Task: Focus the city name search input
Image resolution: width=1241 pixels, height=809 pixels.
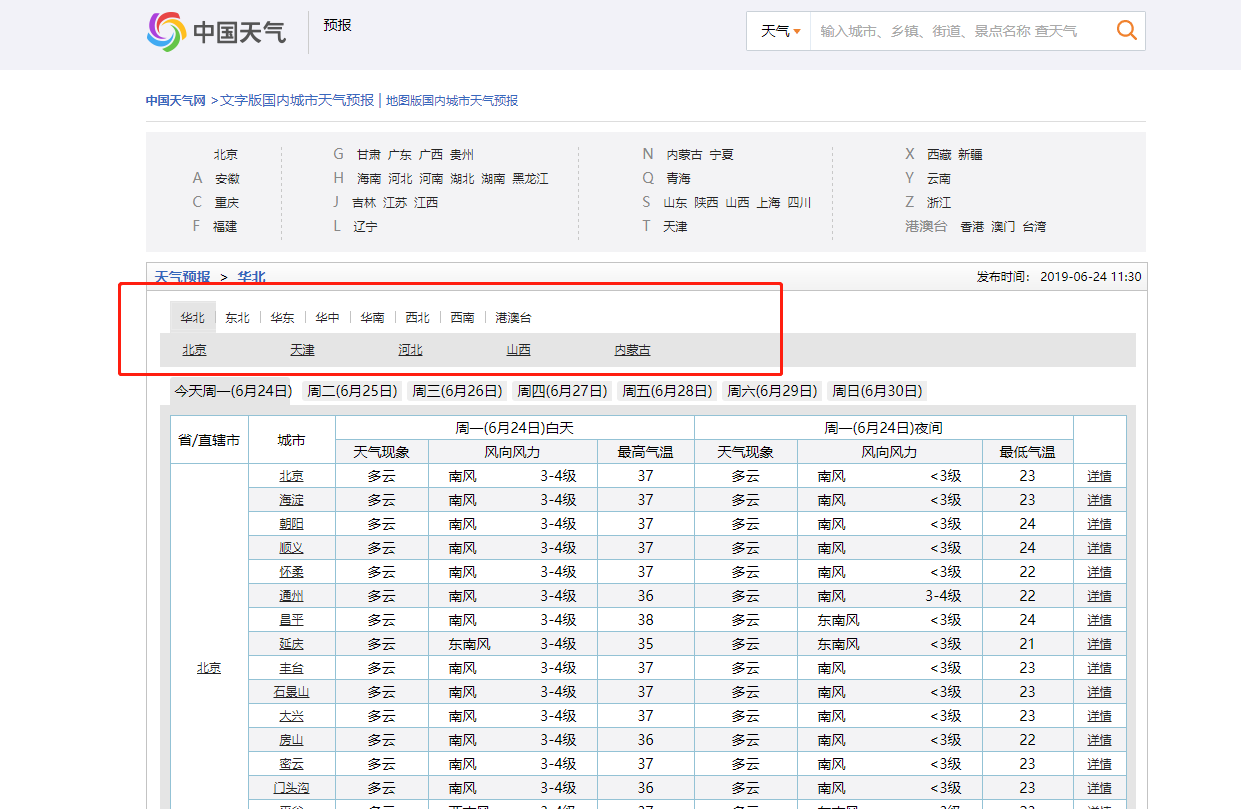Action: 960,31
